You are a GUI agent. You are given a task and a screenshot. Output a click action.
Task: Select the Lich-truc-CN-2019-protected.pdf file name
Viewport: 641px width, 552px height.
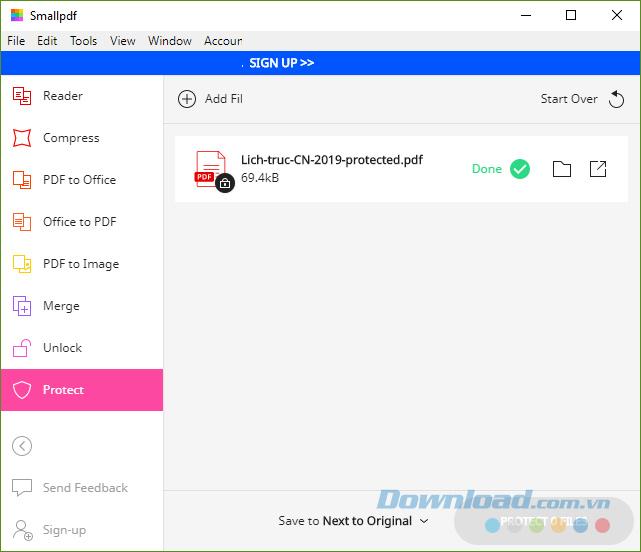point(332,160)
